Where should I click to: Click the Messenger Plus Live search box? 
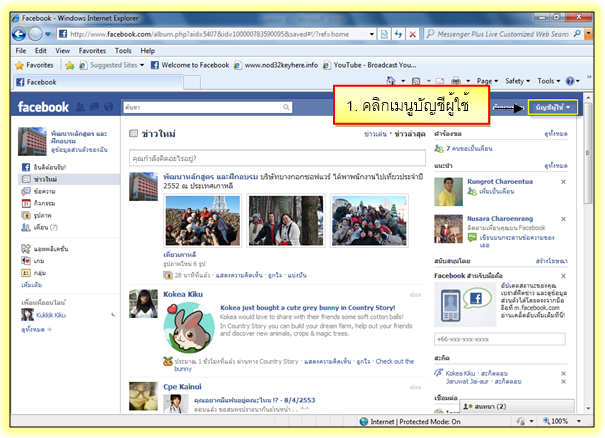(498, 34)
